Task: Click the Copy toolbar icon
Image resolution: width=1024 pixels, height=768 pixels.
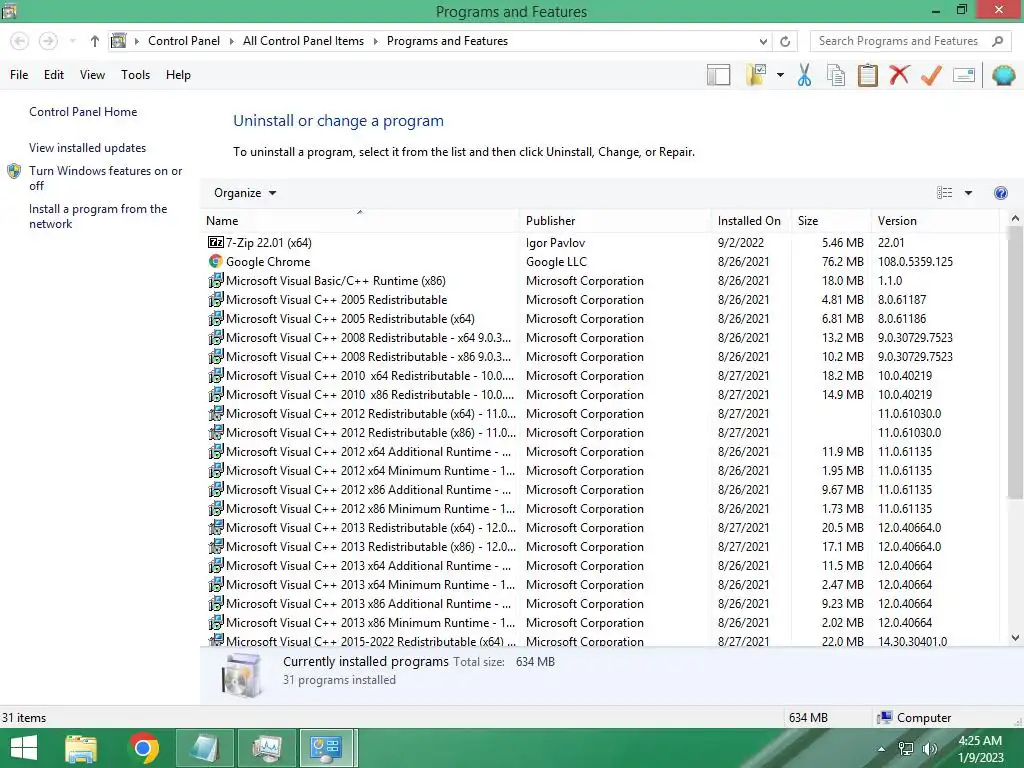Action: pos(836,75)
